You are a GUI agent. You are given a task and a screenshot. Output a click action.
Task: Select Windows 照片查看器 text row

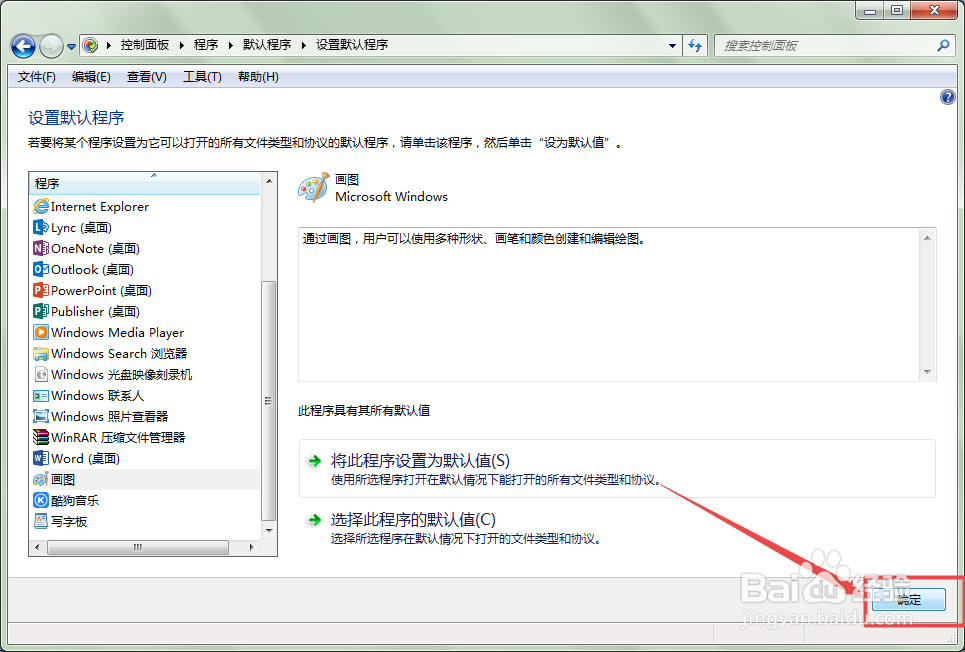(110, 416)
